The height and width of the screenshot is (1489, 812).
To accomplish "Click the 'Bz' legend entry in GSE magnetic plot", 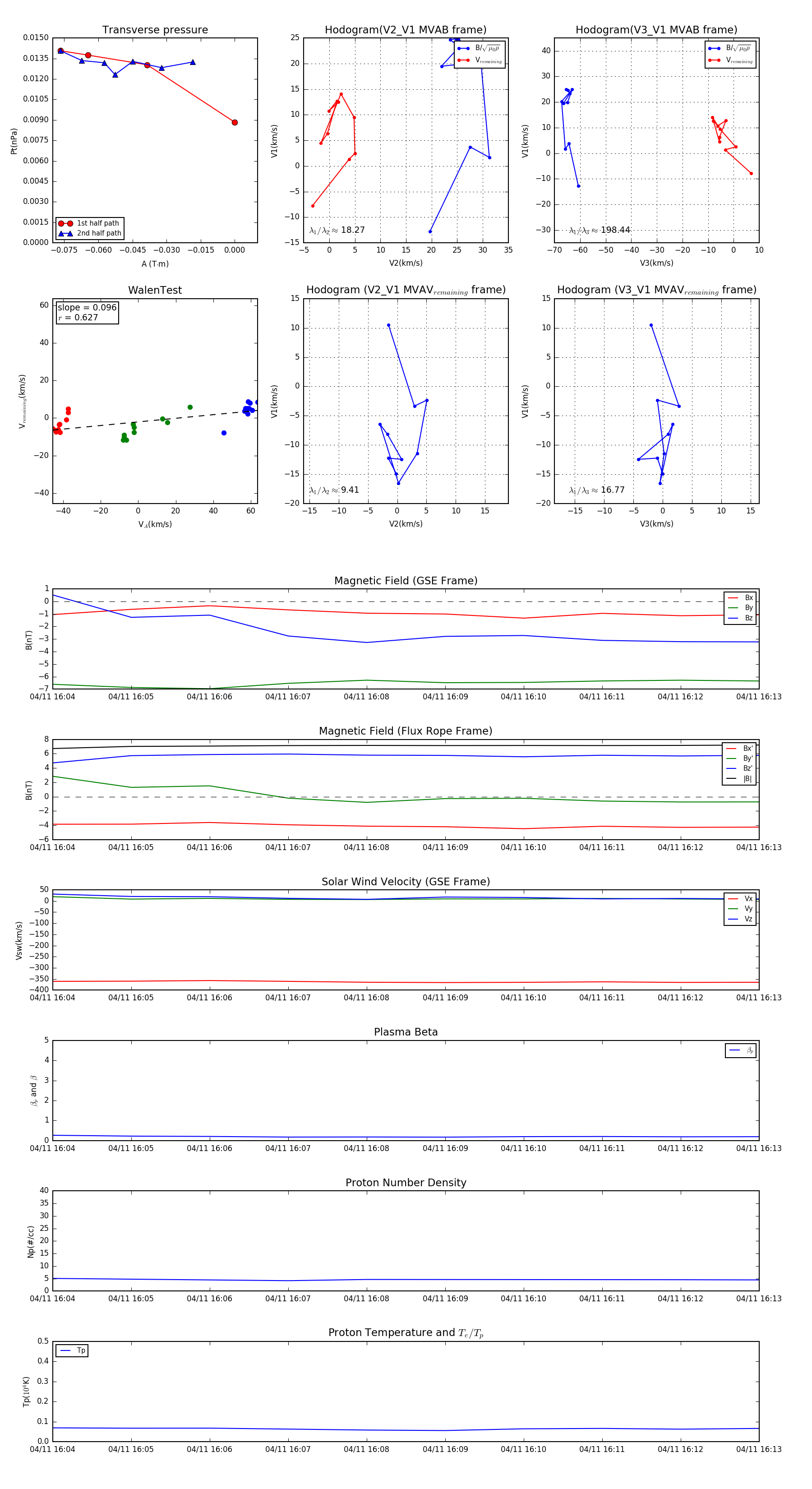I will [740, 619].
